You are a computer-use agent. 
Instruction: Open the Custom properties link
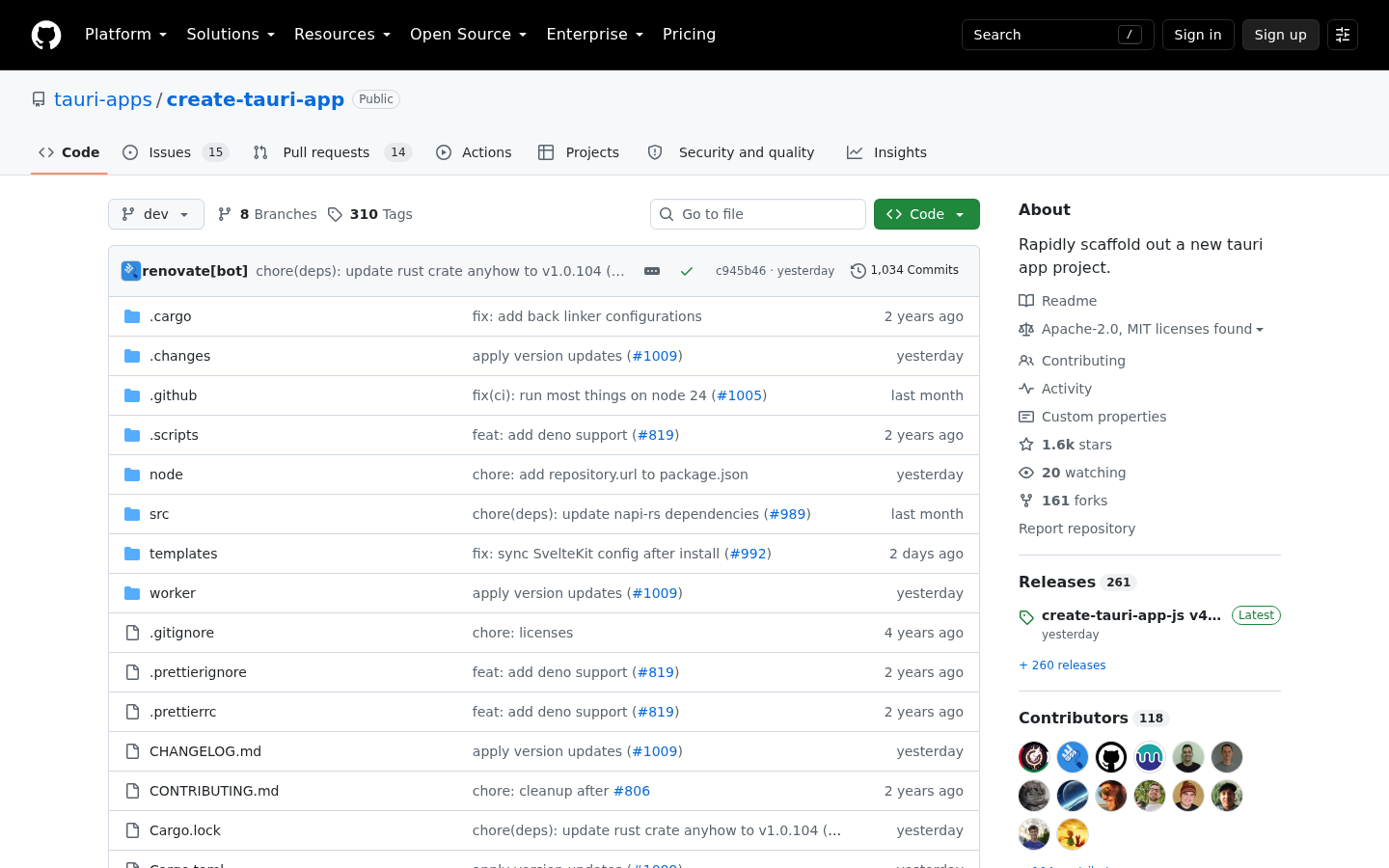pos(1103,417)
